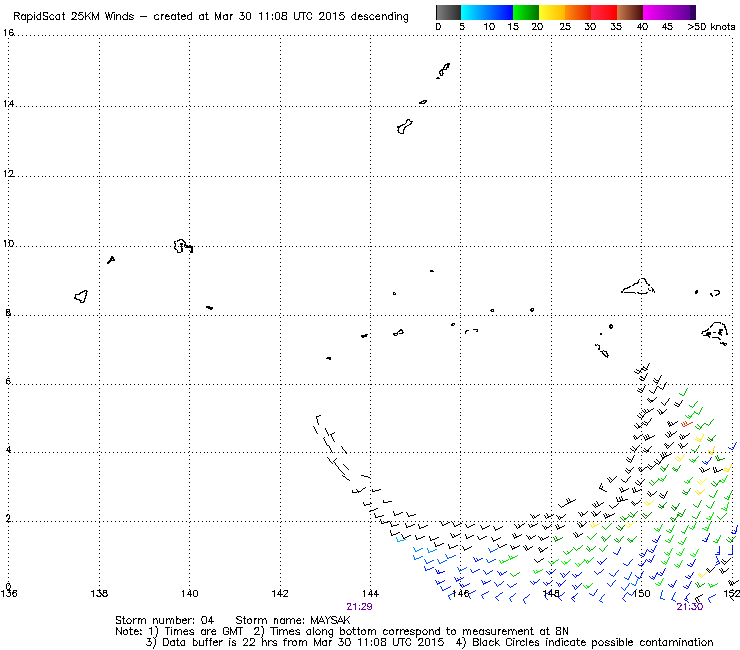Click the 'RapidScat 25KM Winds' title text
This screenshot has height=650, width=740.
(x=74, y=17)
